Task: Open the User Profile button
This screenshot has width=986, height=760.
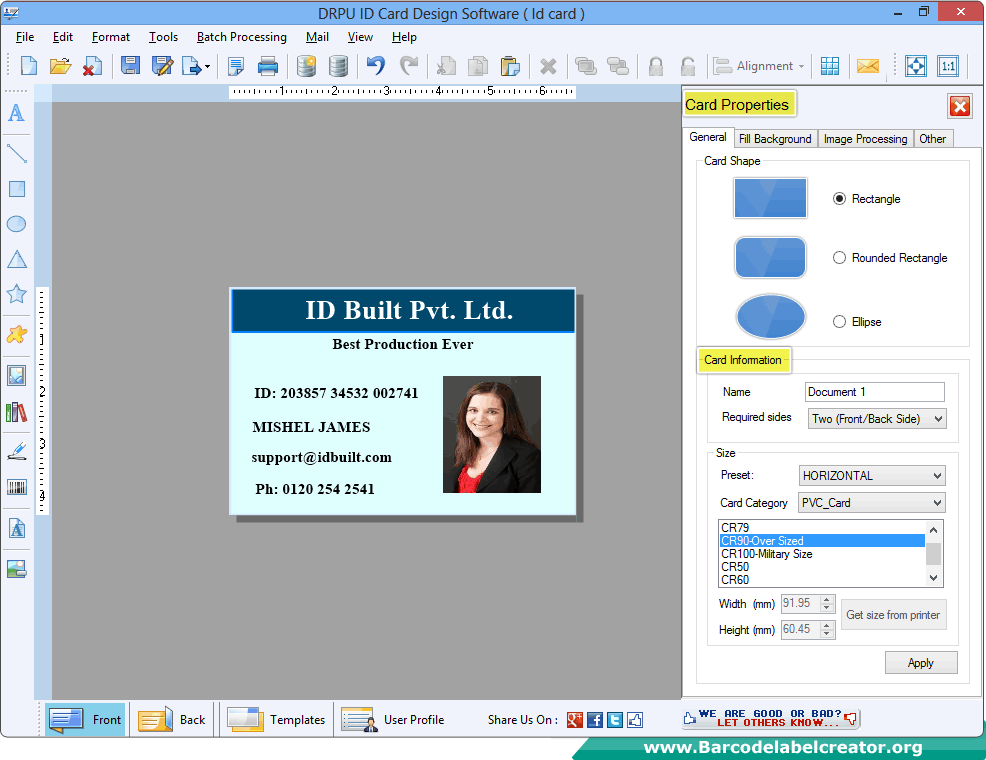Action: [x=394, y=720]
